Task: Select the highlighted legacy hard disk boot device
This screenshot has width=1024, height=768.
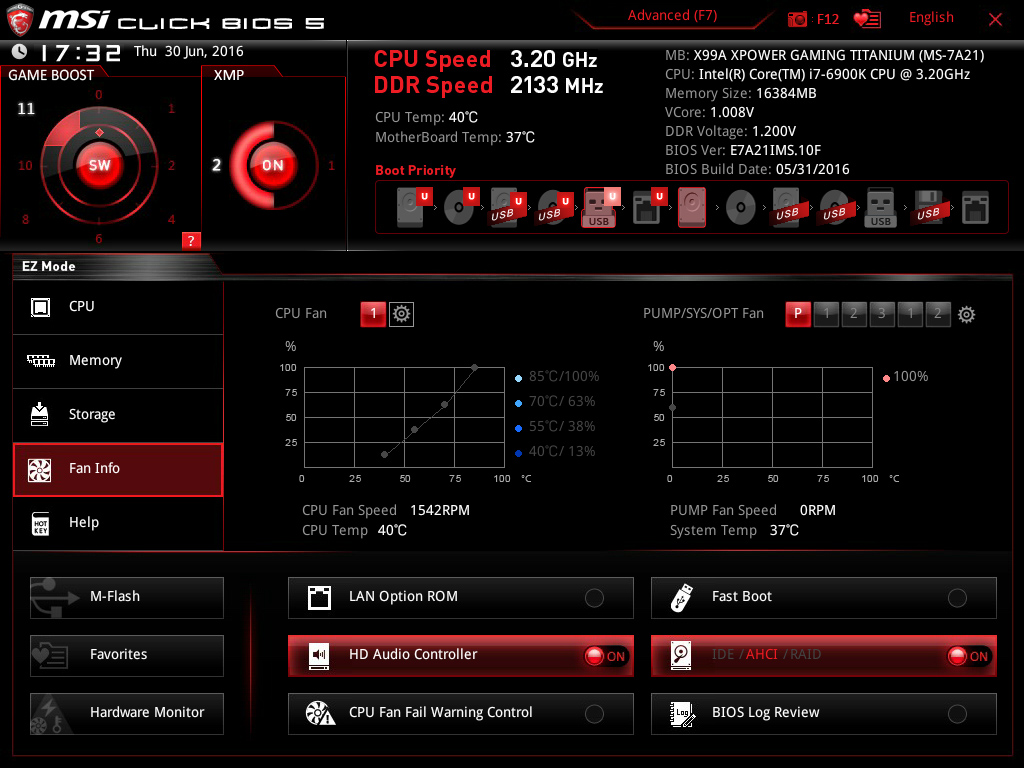Action: [x=692, y=207]
